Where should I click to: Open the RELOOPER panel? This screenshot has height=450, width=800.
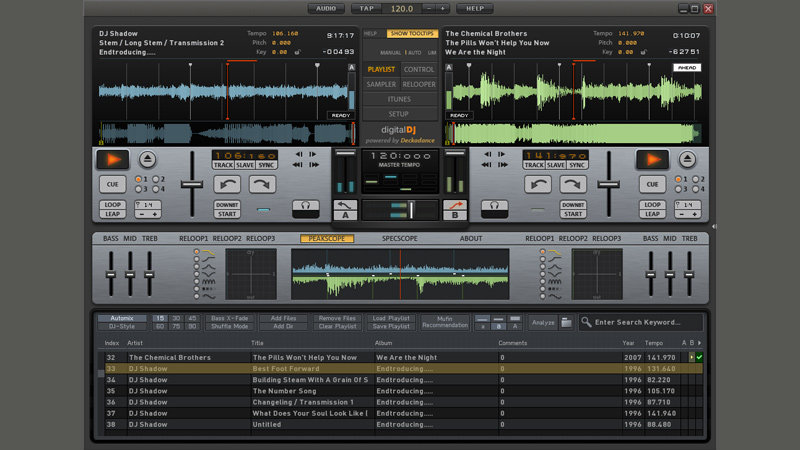point(419,84)
